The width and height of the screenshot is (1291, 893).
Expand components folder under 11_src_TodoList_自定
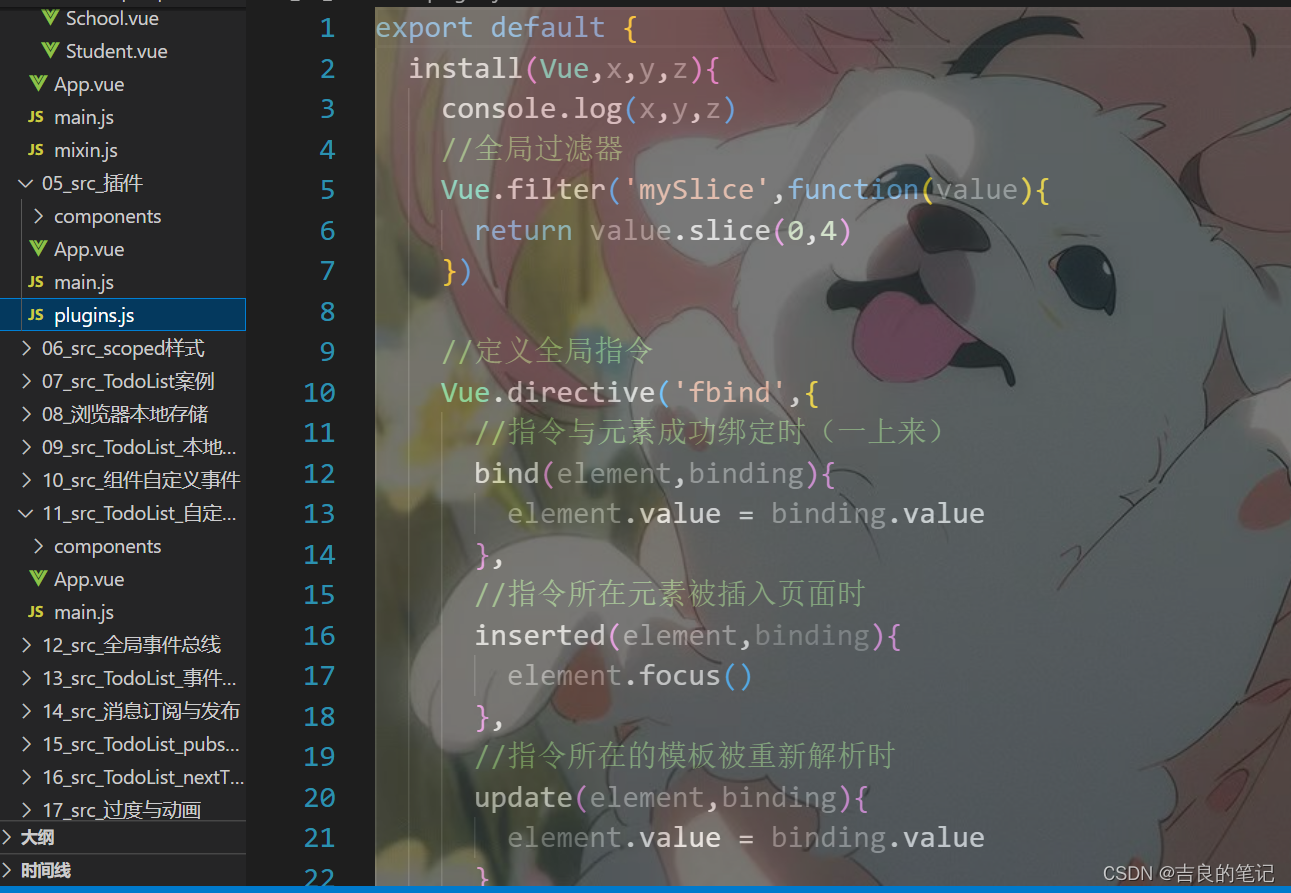click(x=38, y=546)
